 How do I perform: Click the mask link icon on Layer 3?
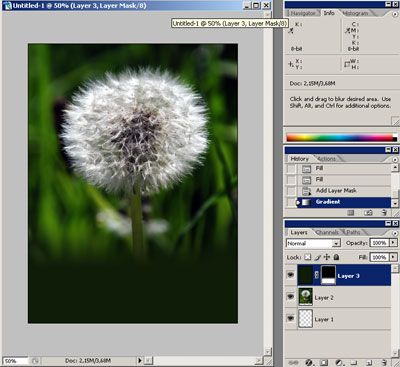(x=317, y=275)
